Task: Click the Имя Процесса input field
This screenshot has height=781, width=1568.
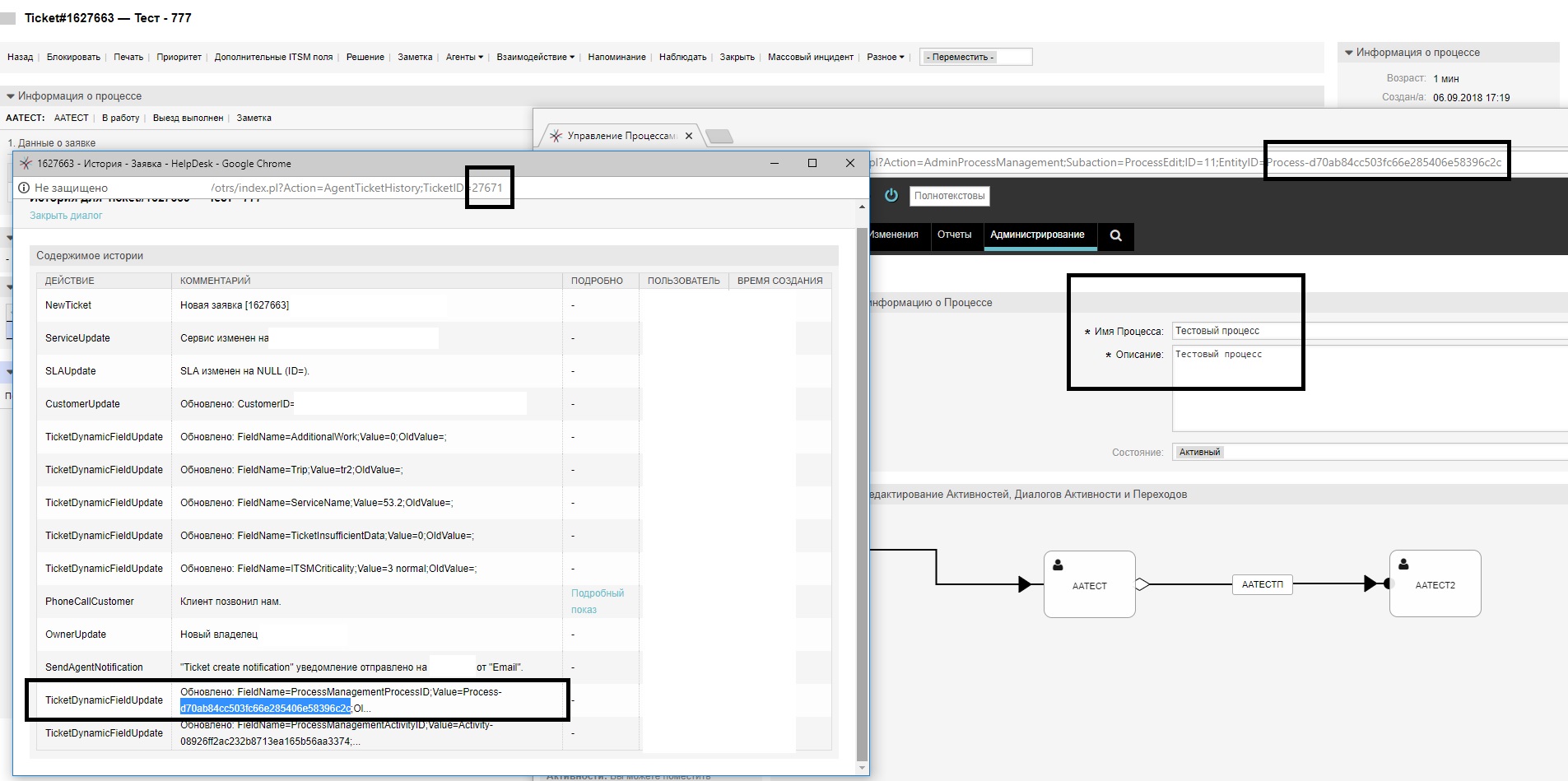Action: (x=1370, y=331)
